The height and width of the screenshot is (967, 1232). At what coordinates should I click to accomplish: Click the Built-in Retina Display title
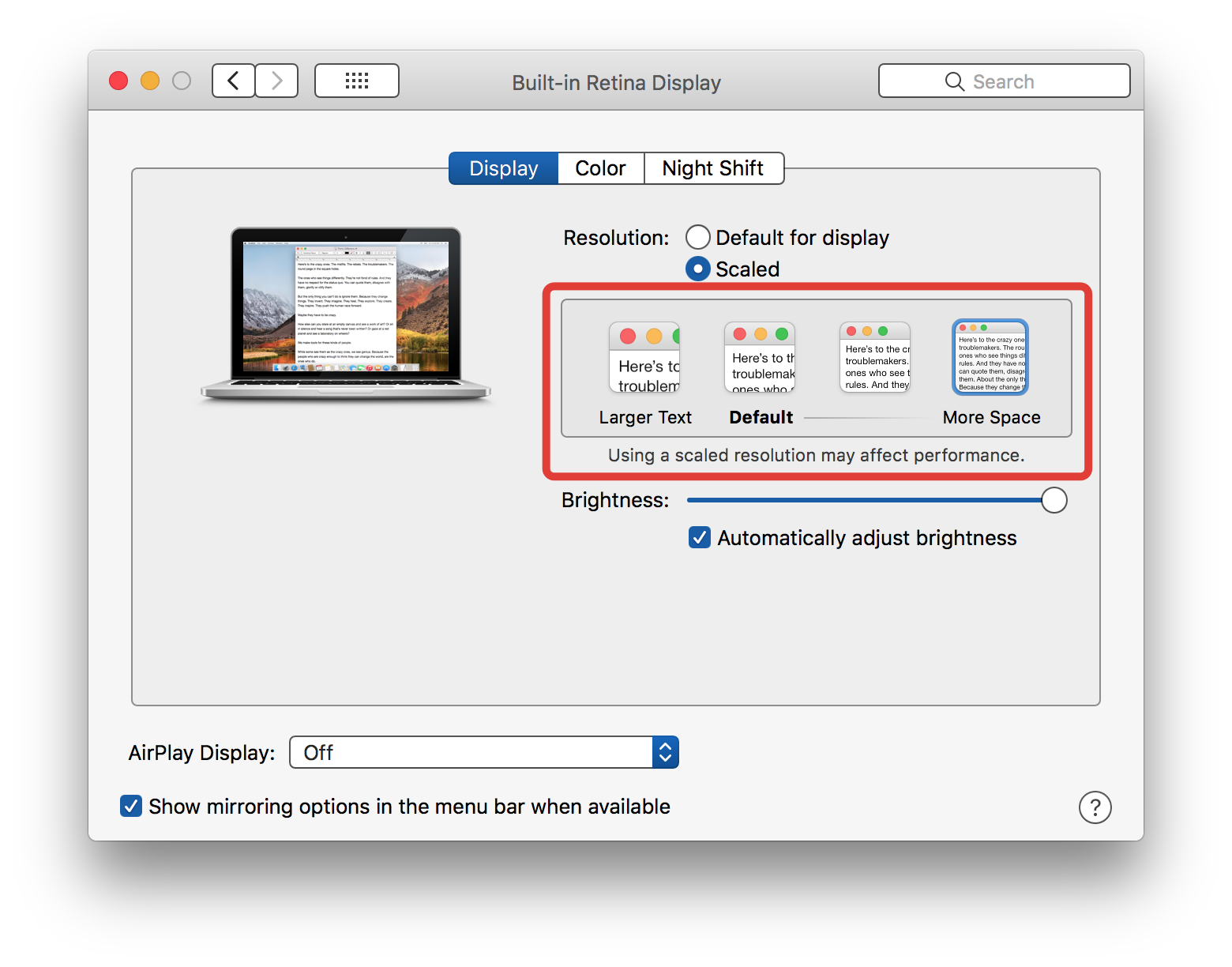pos(617,82)
